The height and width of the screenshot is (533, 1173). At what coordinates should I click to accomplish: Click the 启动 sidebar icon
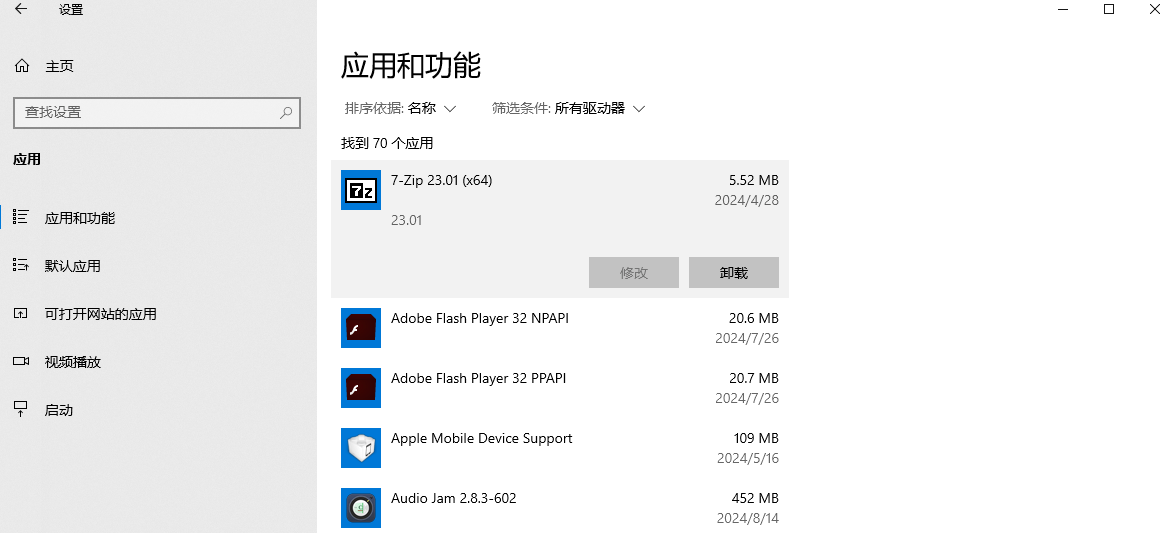point(21,409)
